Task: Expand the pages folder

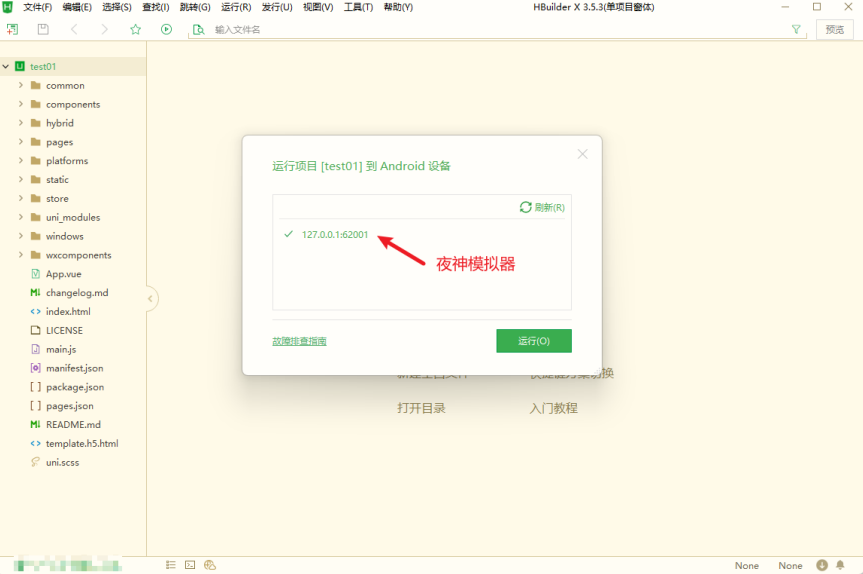Action: [x=21, y=141]
